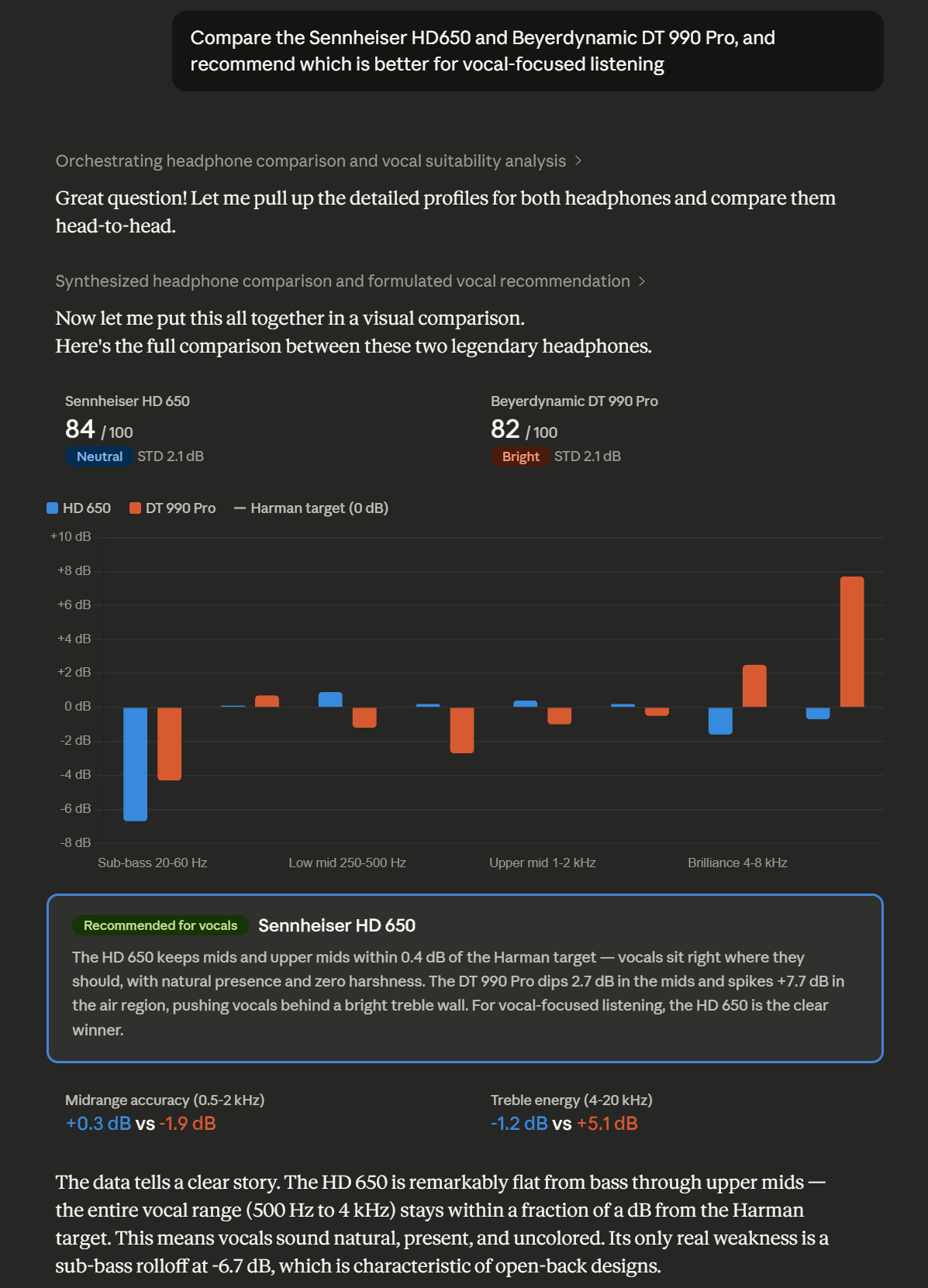Toggle the DT 990 Pro legend swatch
The height and width of the screenshot is (1288, 928).
[x=134, y=508]
